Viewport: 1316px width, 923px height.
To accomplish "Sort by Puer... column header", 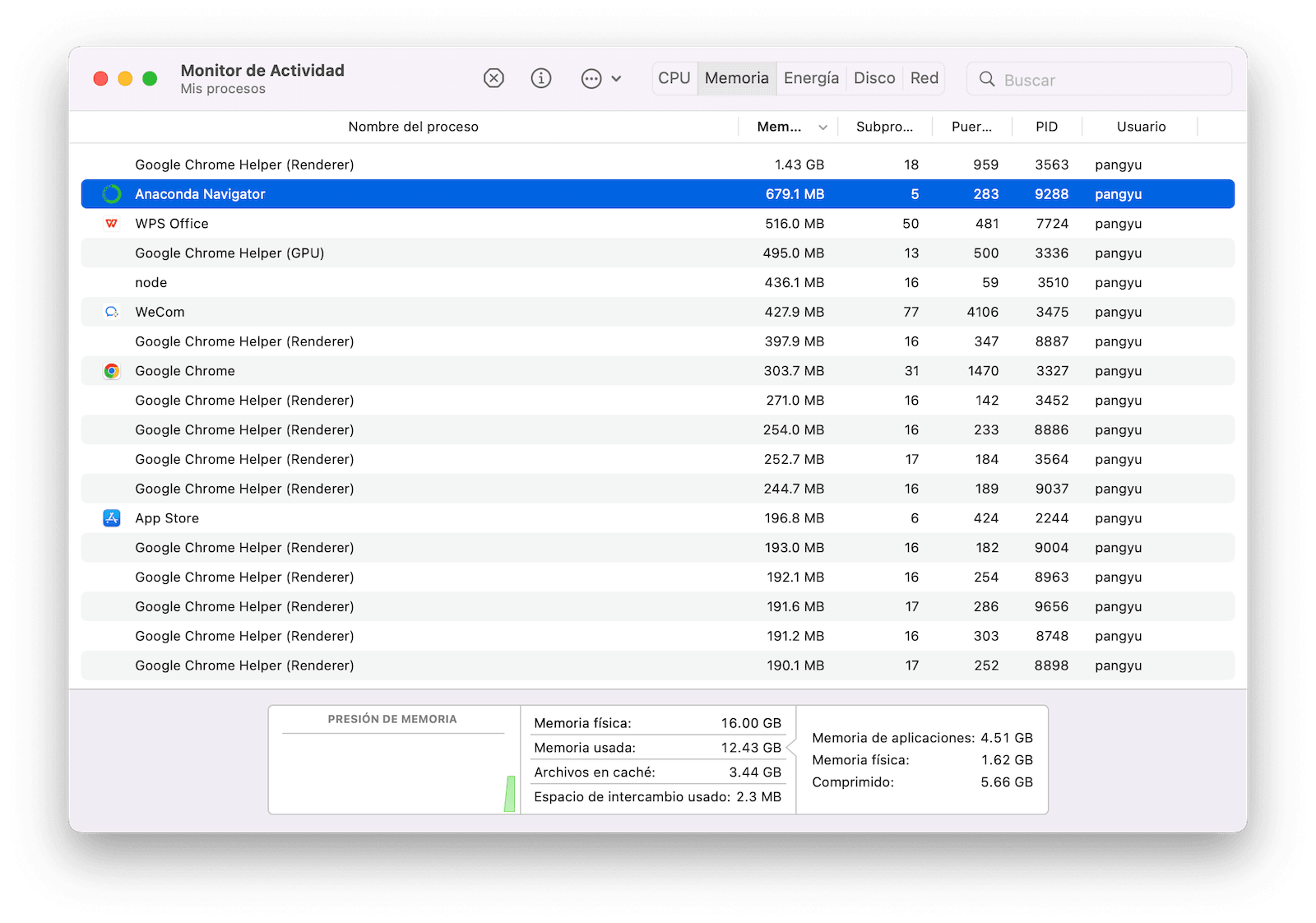I will pyautogui.click(x=971, y=127).
